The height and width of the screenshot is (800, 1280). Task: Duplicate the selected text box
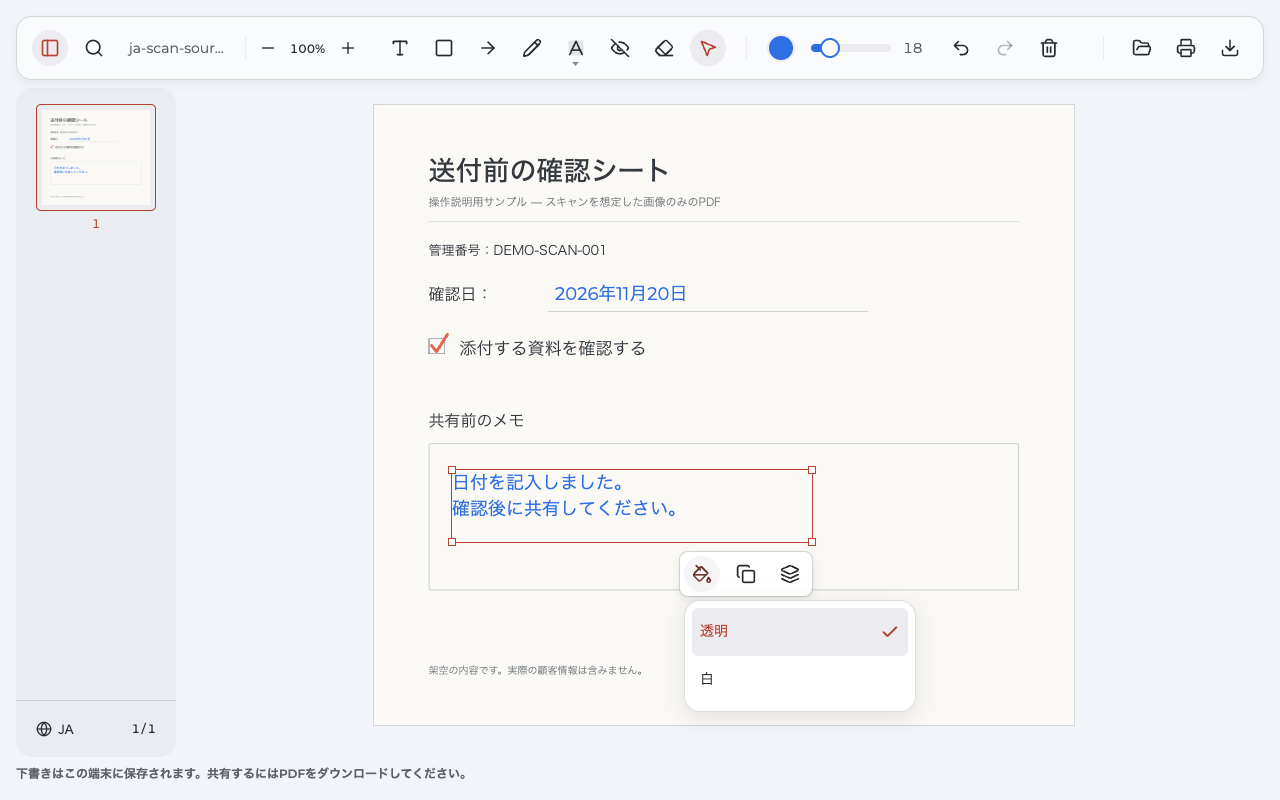point(746,574)
